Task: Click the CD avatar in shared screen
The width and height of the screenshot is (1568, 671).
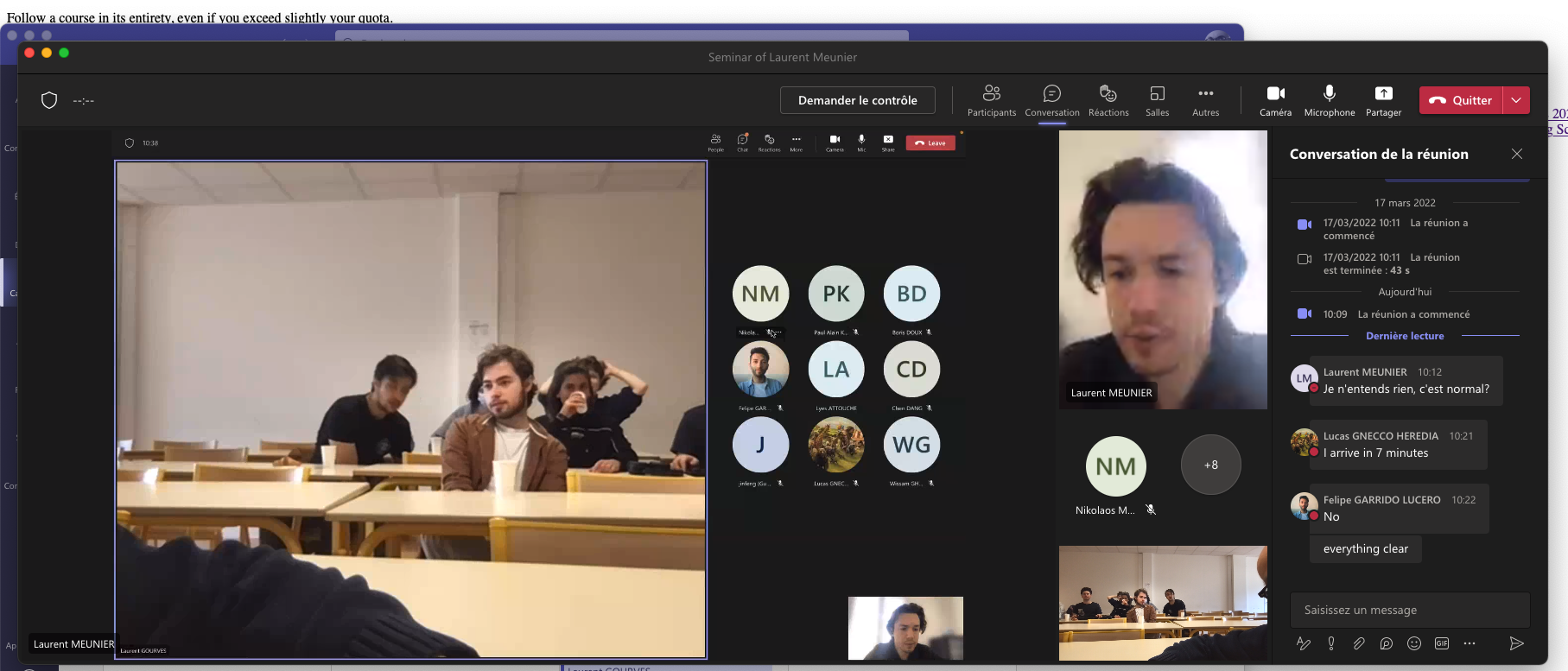Action: (911, 370)
